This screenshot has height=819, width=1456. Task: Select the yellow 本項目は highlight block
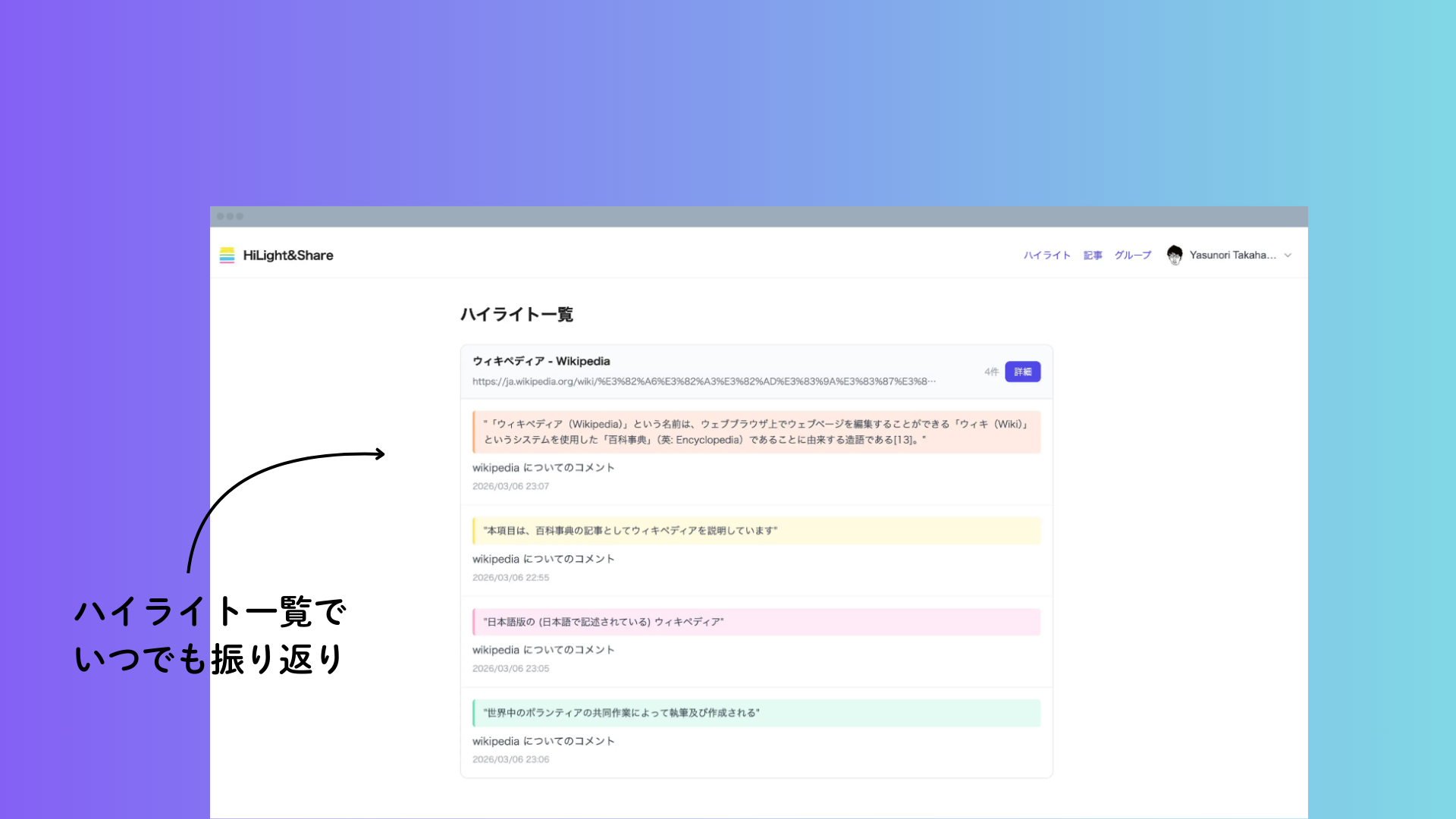point(756,531)
